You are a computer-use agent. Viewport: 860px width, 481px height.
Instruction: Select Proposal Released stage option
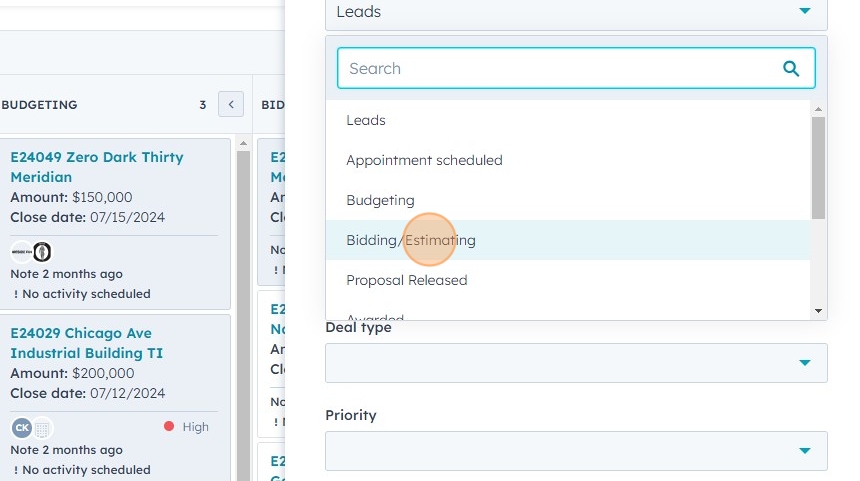tap(407, 280)
